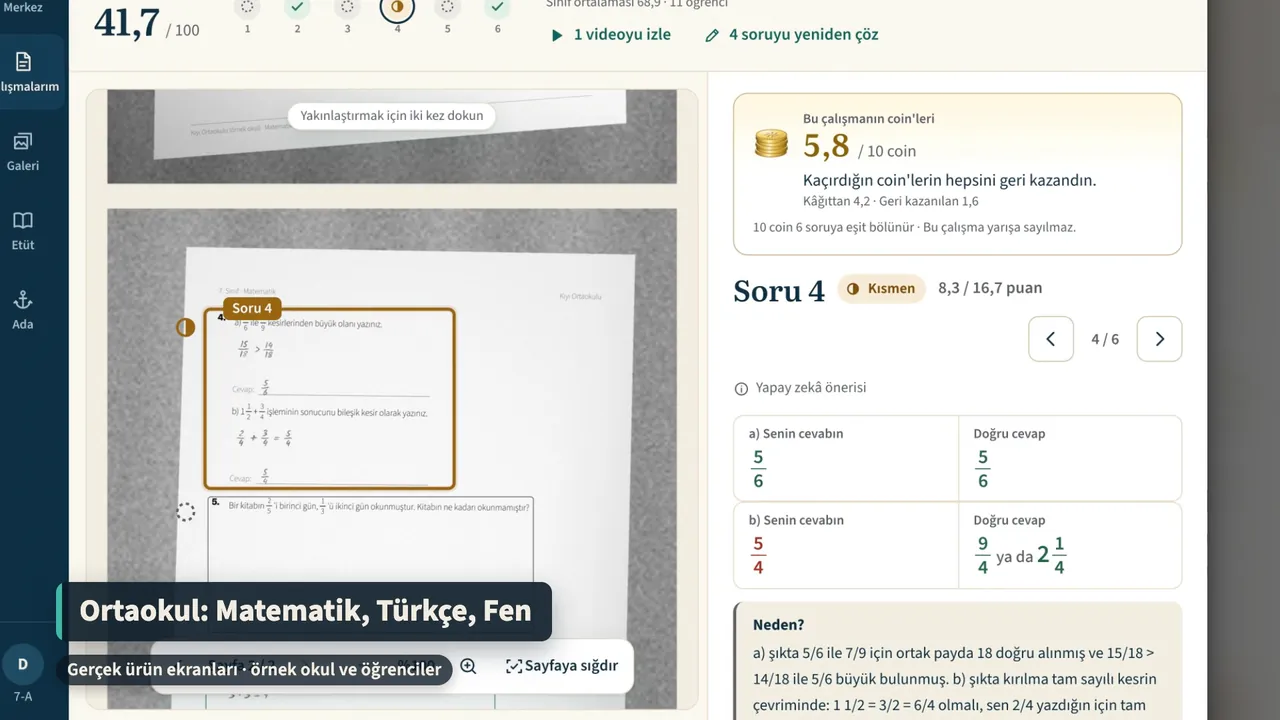Open the Galeri section
Screen dimensions: 1280x720
pos(23,151)
